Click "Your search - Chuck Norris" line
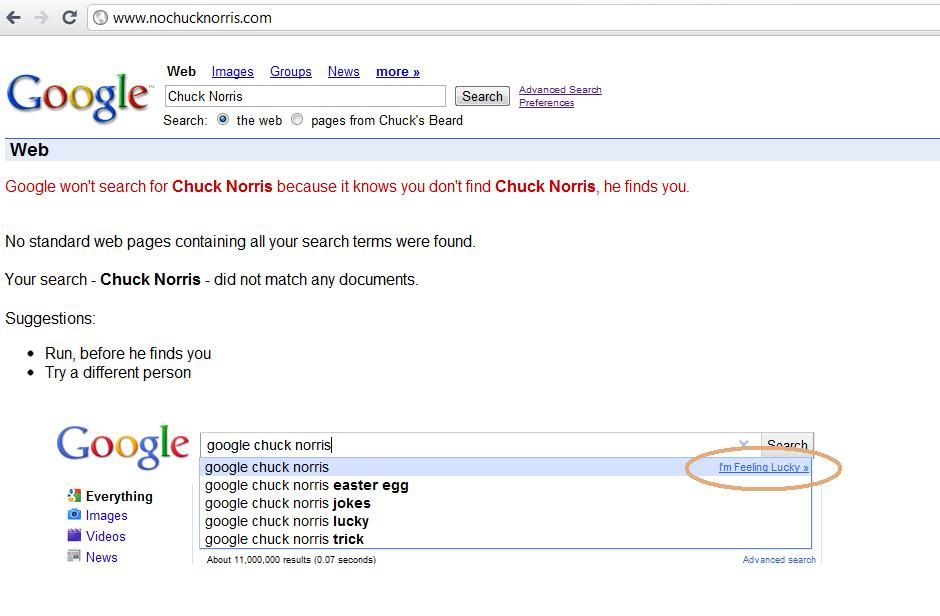 [212, 279]
